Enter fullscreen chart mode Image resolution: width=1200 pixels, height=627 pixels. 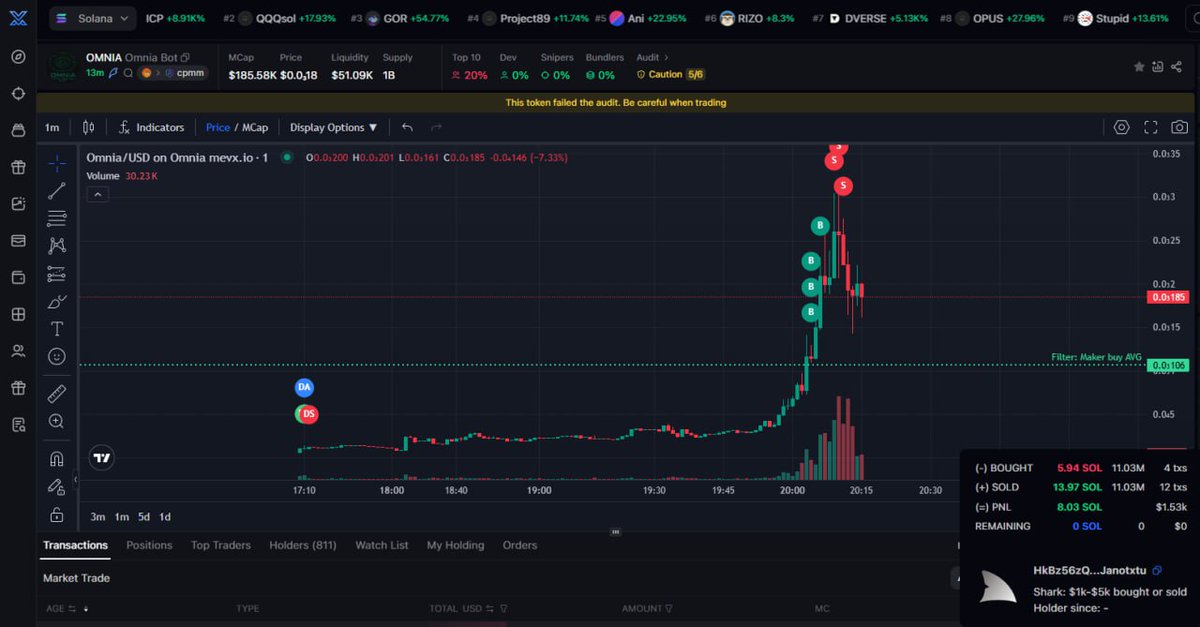(1151, 127)
